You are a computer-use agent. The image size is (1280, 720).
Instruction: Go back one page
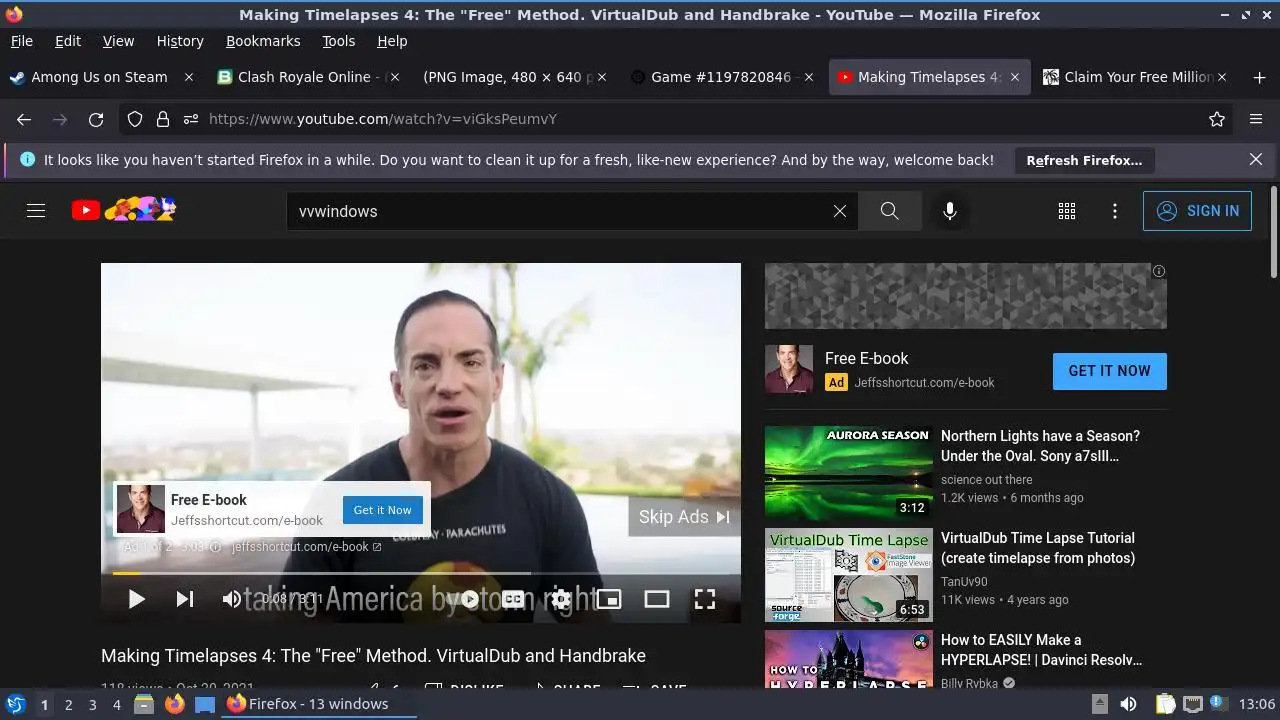click(24, 119)
